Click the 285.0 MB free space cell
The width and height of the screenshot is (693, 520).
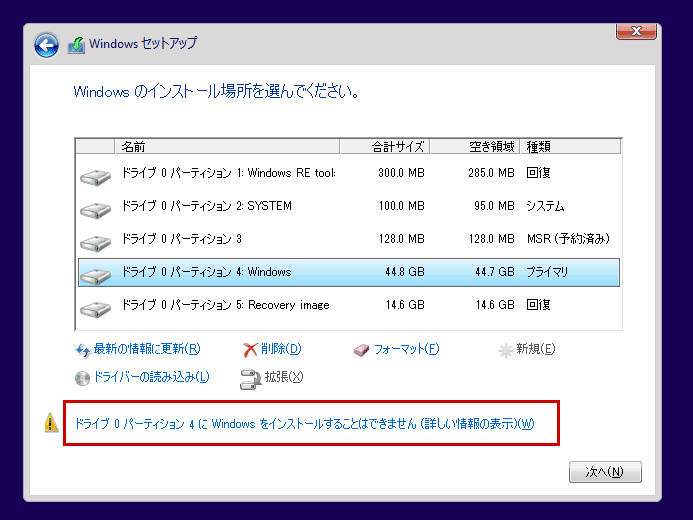[x=491, y=173]
